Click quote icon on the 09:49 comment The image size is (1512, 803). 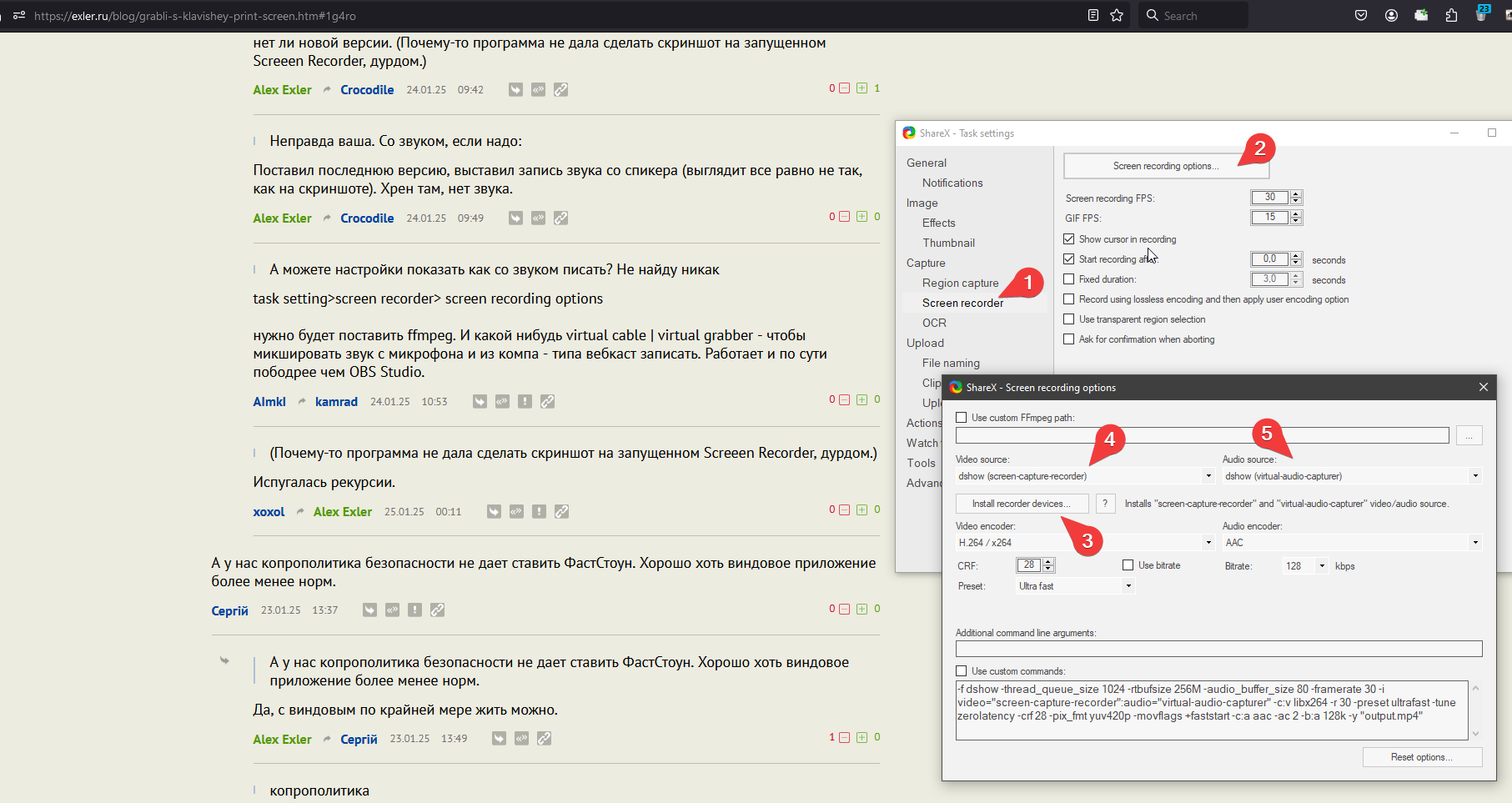click(x=539, y=218)
